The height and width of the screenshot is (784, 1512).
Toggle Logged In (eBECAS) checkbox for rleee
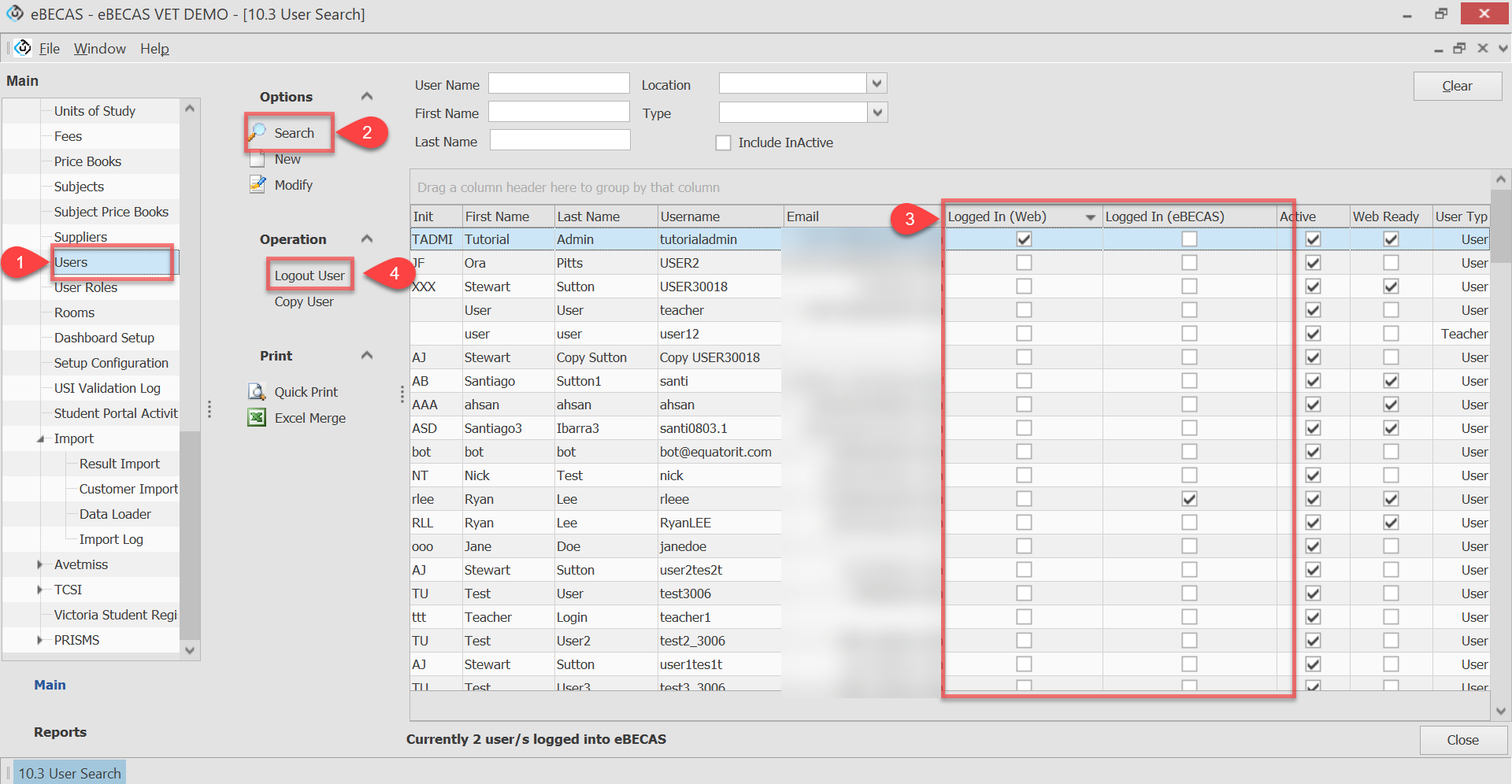tap(1189, 499)
